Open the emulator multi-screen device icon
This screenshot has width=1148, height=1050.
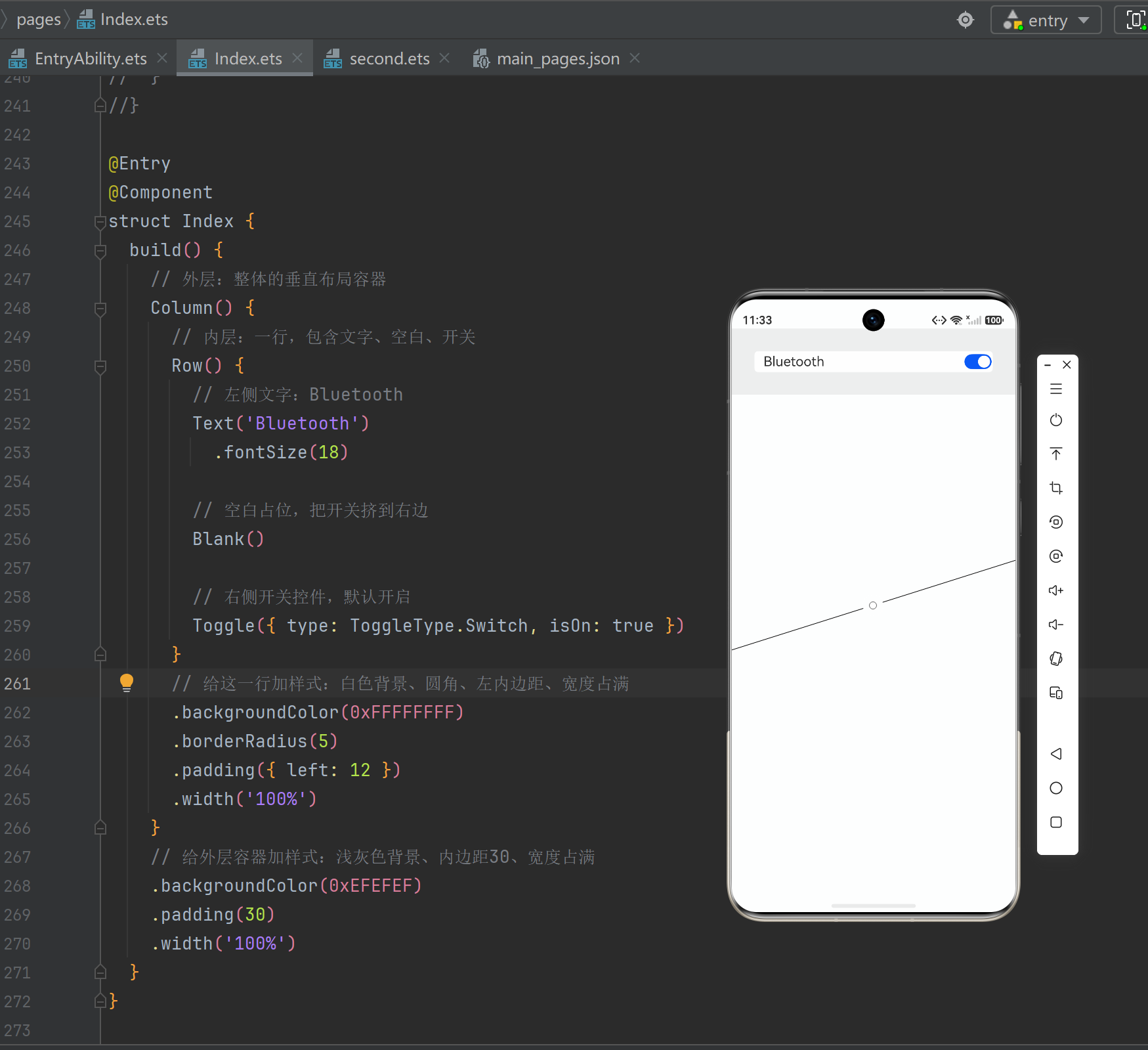coord(1055,693)
